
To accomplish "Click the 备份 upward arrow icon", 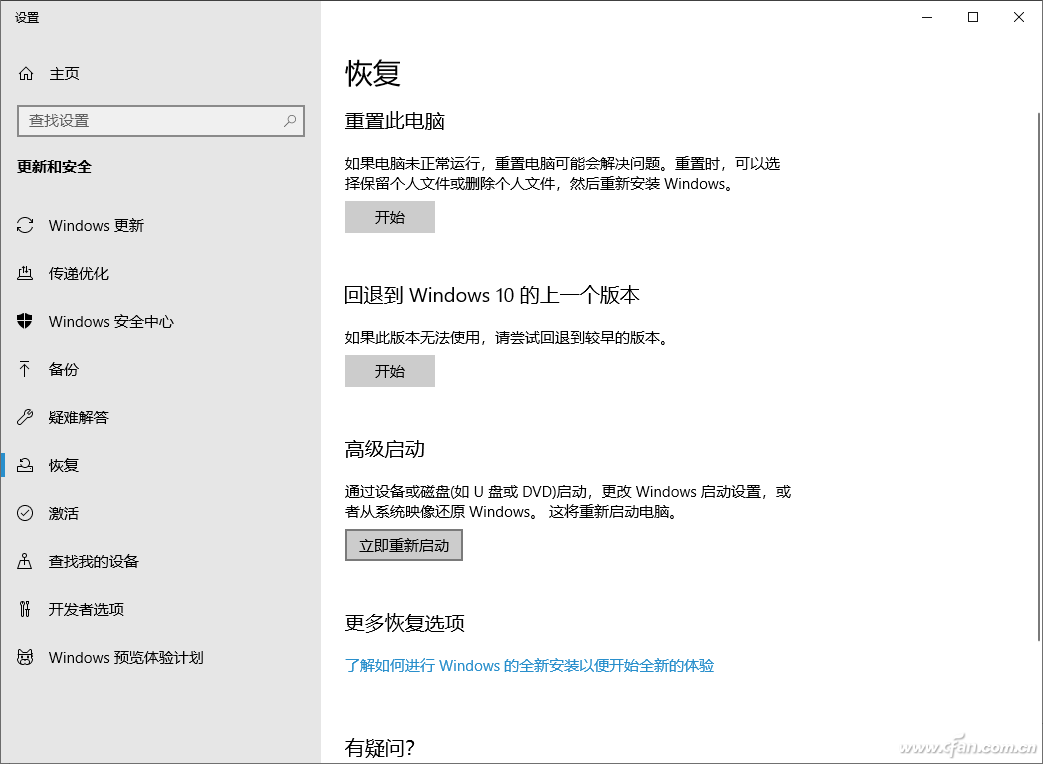I will pos(25,369).
